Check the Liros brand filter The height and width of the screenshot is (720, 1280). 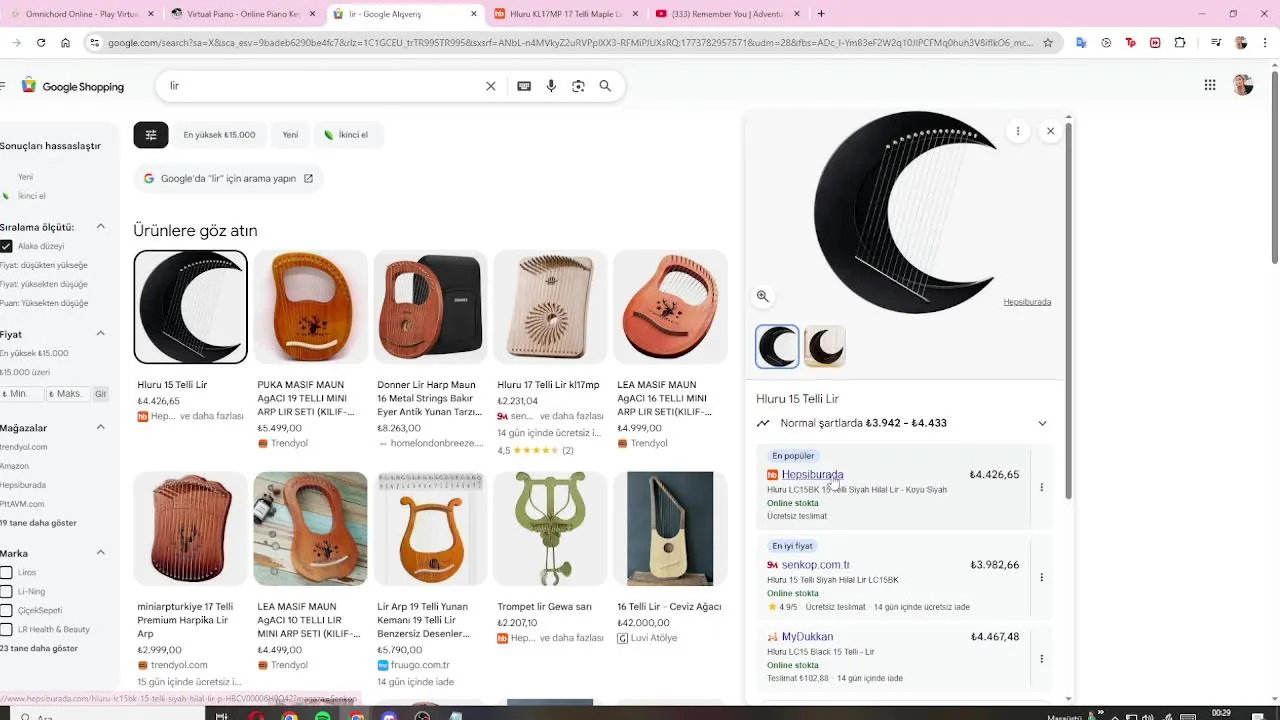(x=6, y=572)
